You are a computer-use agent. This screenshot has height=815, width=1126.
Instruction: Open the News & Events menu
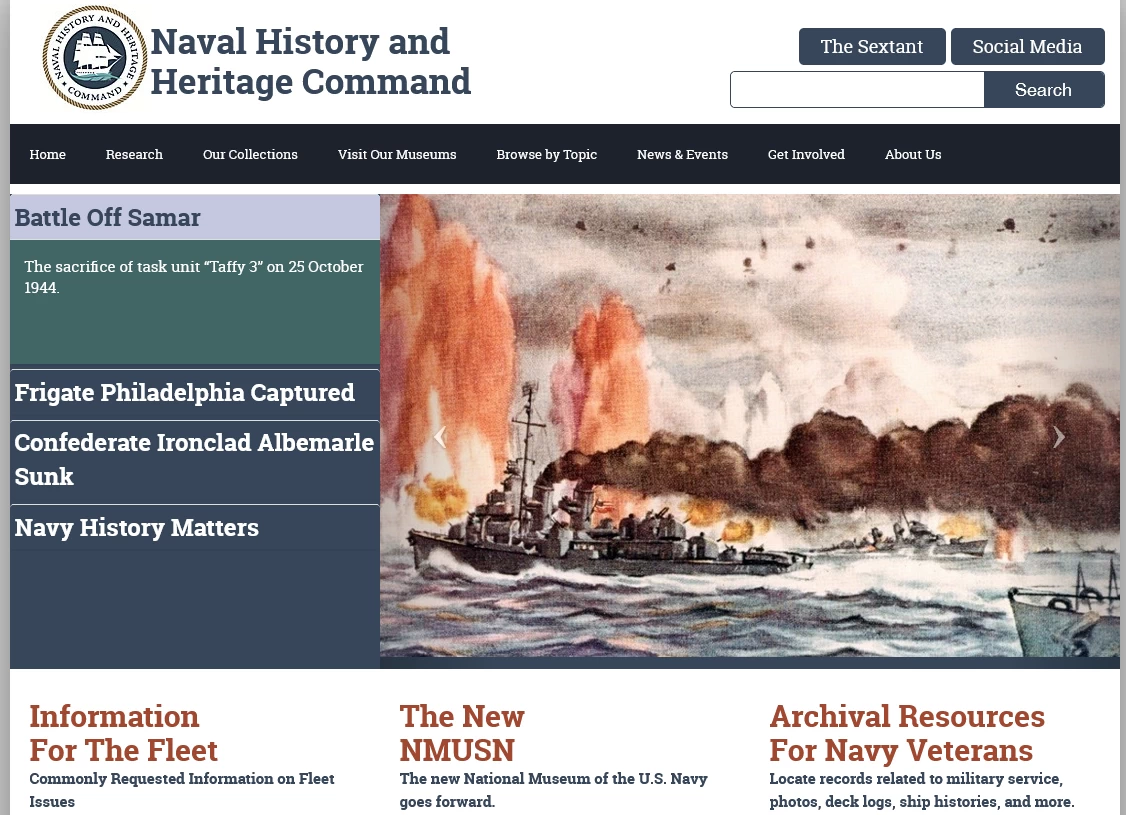682,154
